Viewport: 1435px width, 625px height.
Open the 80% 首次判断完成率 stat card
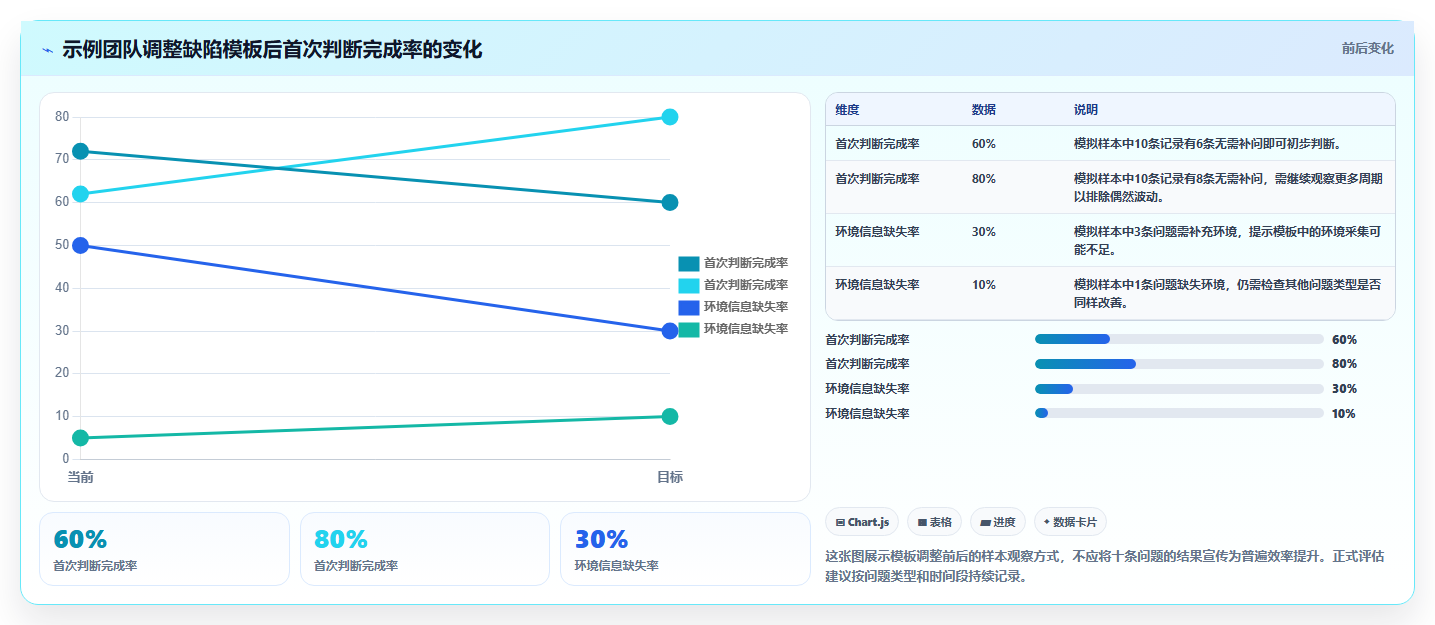point(425,549)
